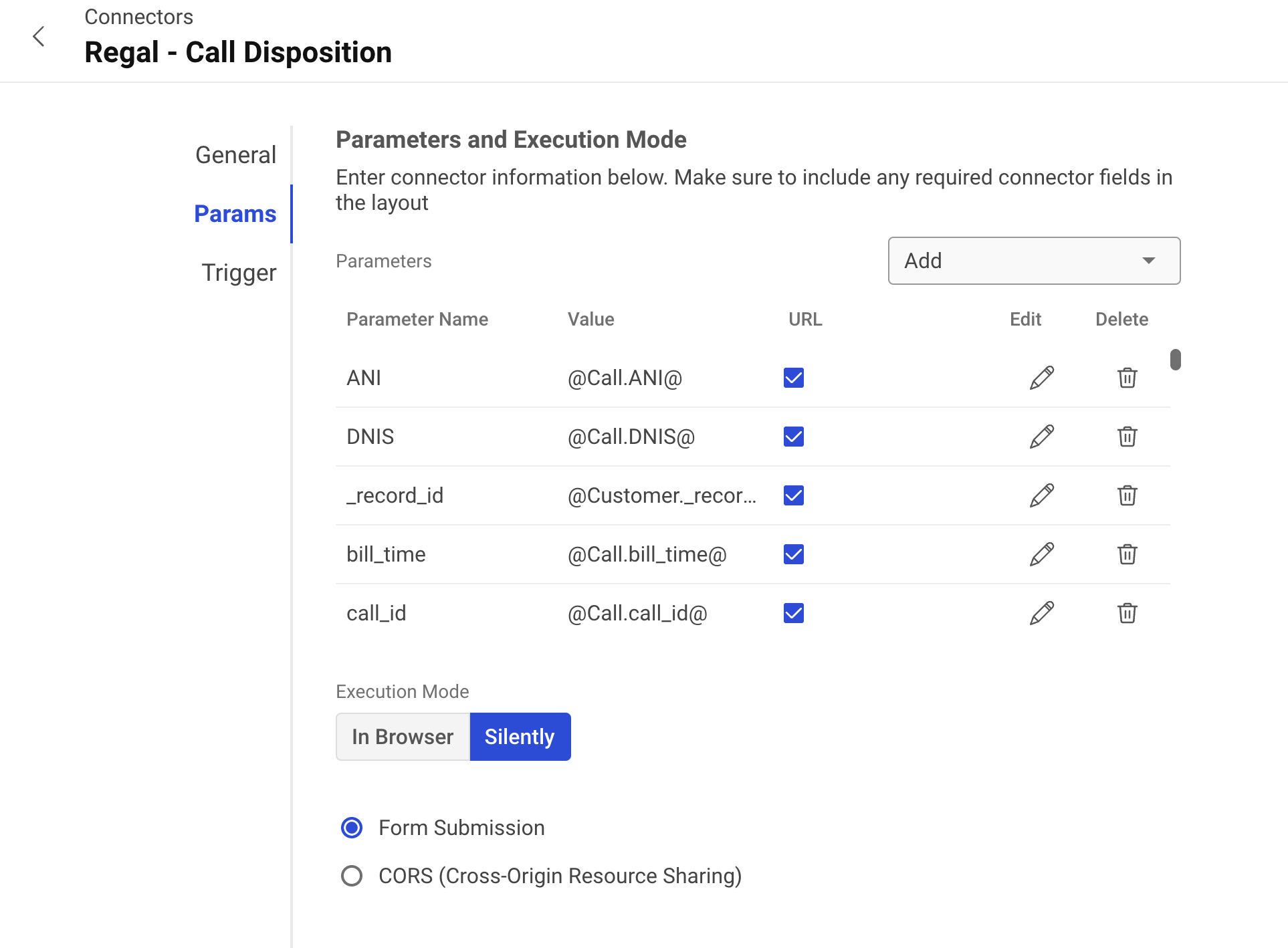Toggle the URL checkbox for bill_time
This screenshot has height=948, width=1288.
pos(793,554)
